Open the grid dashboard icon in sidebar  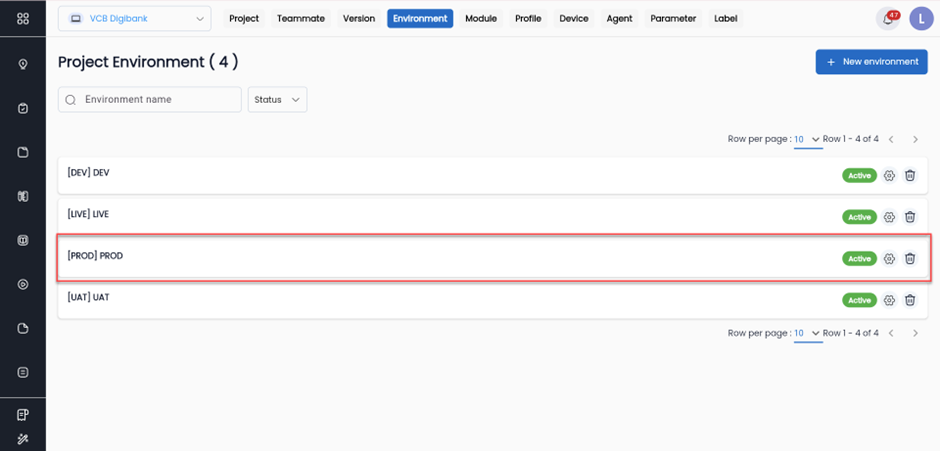[x=23, y=19]
